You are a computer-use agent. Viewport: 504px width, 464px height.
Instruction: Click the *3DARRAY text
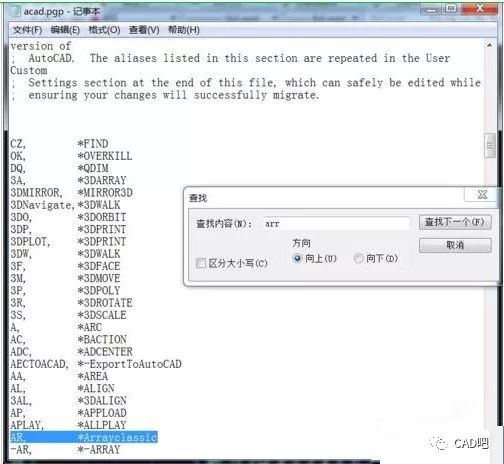point(102,180)
